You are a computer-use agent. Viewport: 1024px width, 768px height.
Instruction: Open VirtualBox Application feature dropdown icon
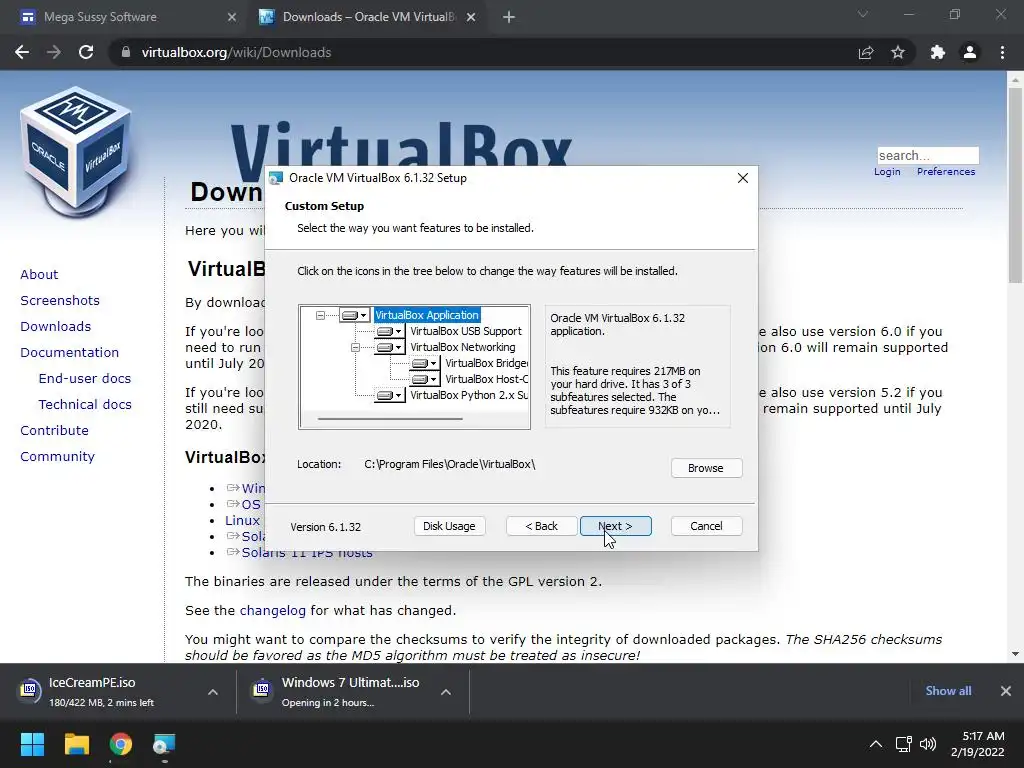pyautogui.click(x=355, y=315)
